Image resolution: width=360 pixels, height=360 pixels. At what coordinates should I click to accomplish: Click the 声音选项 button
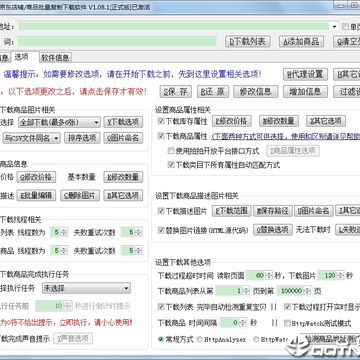73,339
